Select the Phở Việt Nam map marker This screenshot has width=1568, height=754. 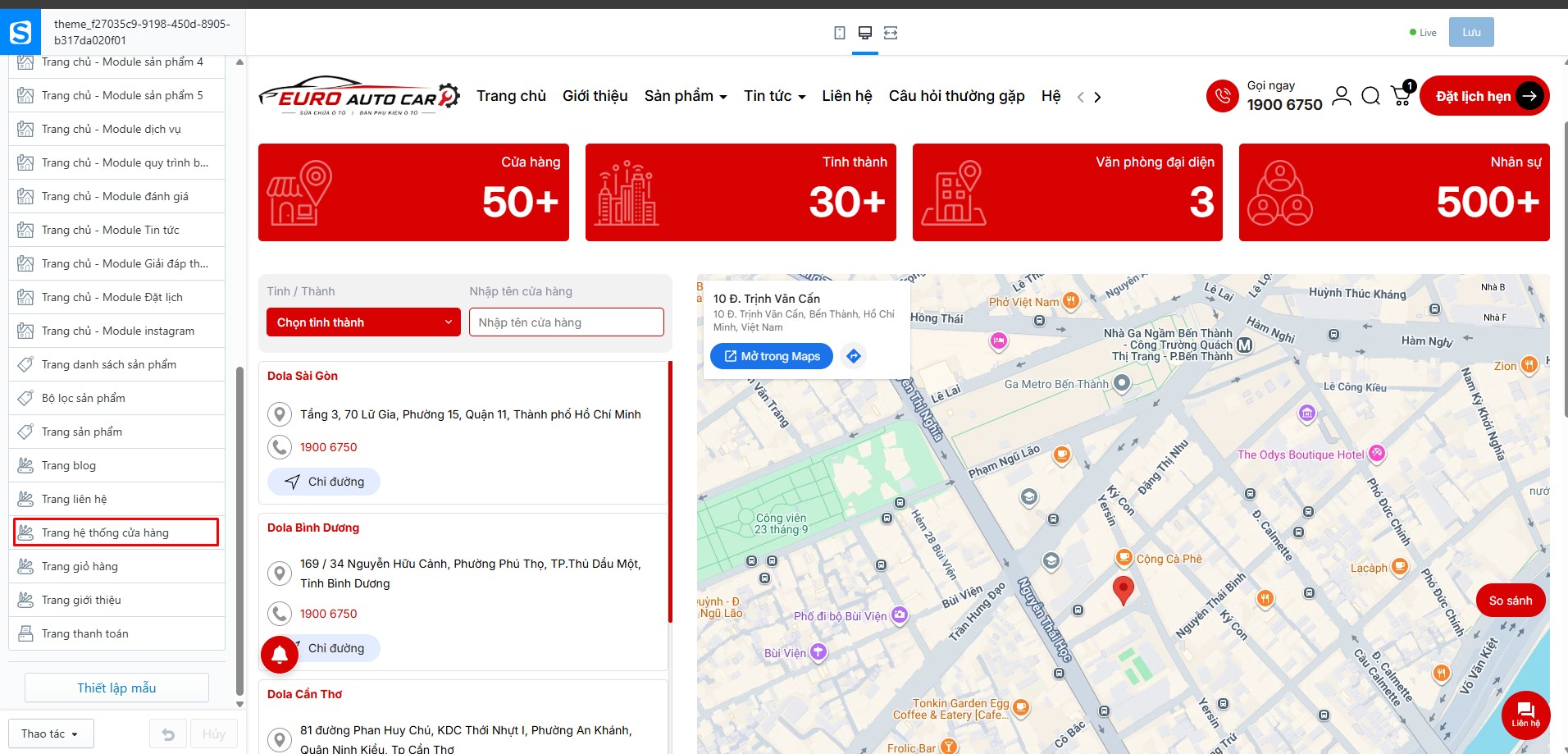[x=1071, y=300]
